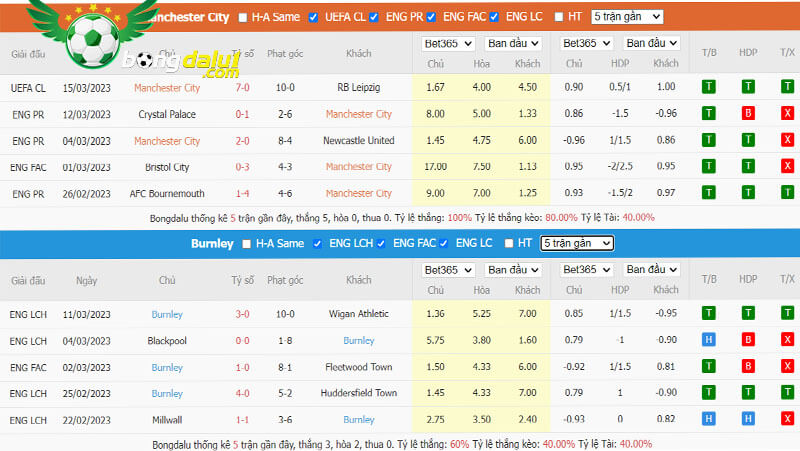This screenshot has height=451, width=800.
Task: Toggle ENG LC checkbox in Manchester City bar
Action: coord(494,17)
